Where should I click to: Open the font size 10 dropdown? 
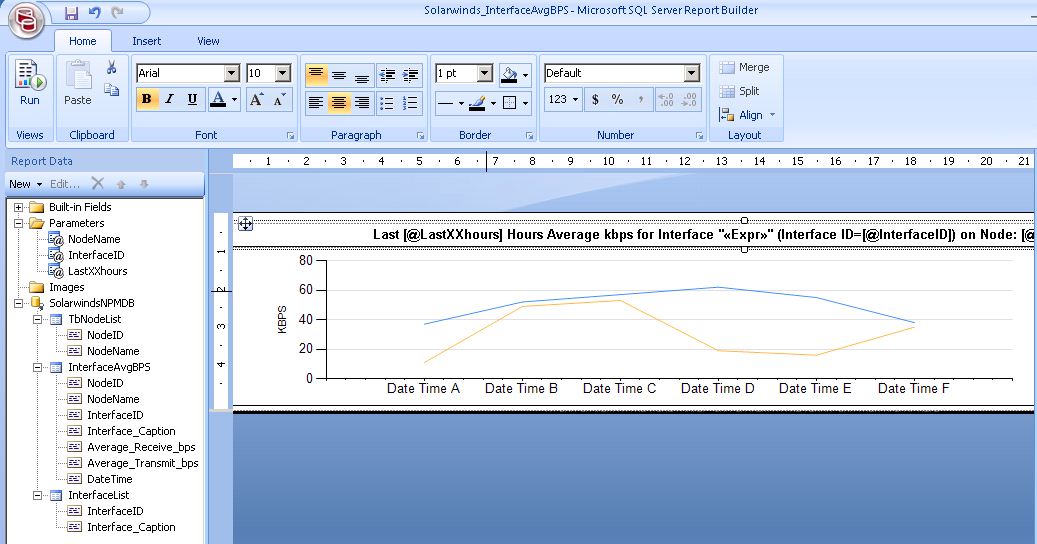[283, 73]
